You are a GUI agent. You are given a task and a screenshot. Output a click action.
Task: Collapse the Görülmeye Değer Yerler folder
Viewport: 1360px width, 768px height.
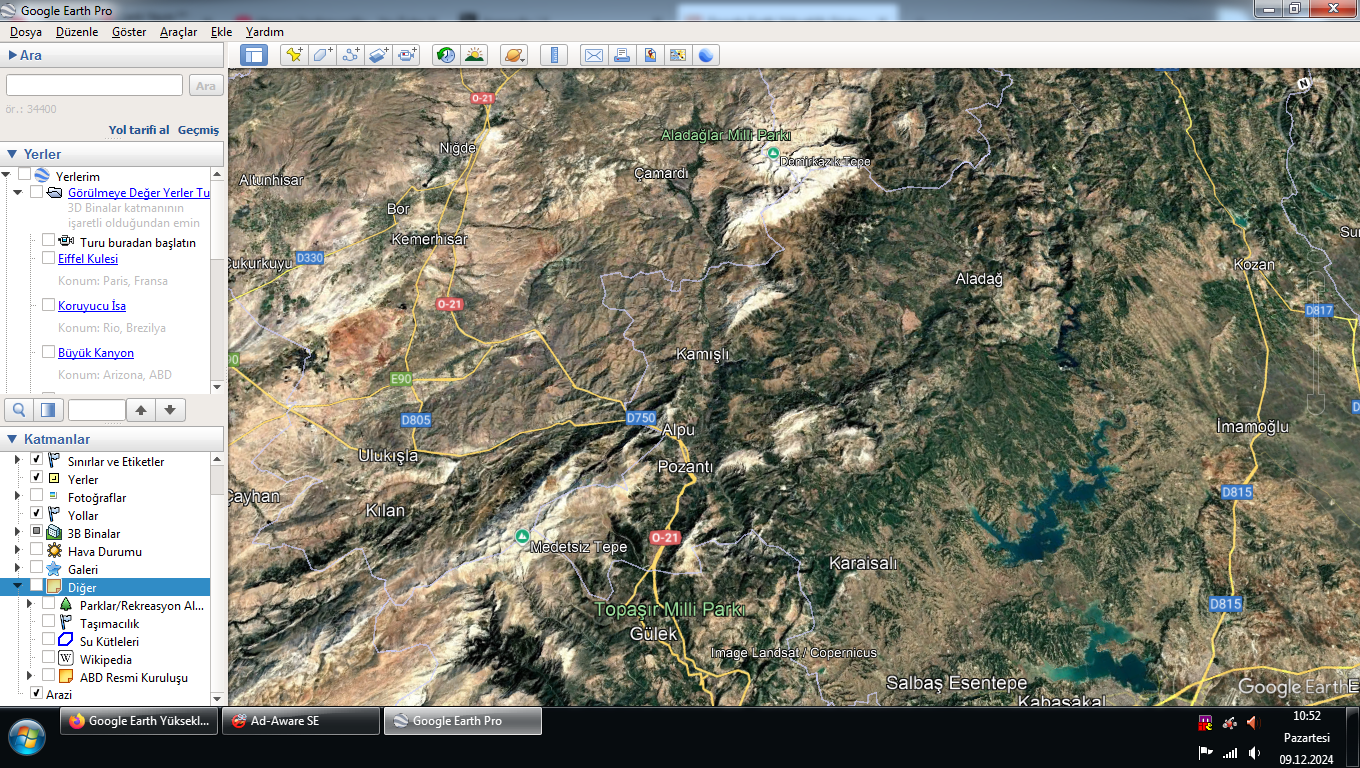[18, 193]
